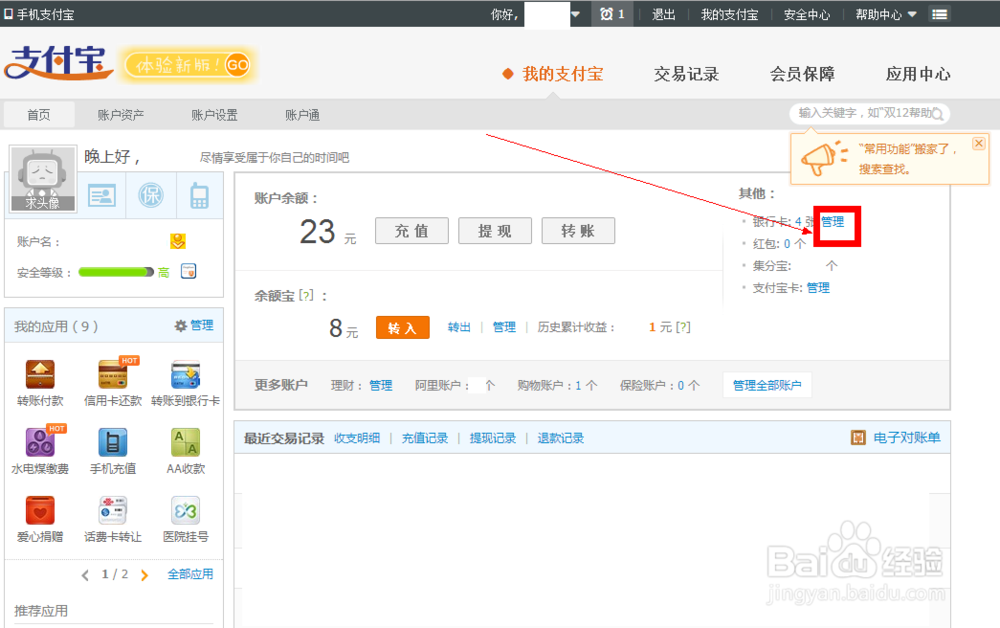Viewport: 1000px width, 628px height.
Task: Open the 水电煤缴费 app icon
Action: (x=40, y=442)
